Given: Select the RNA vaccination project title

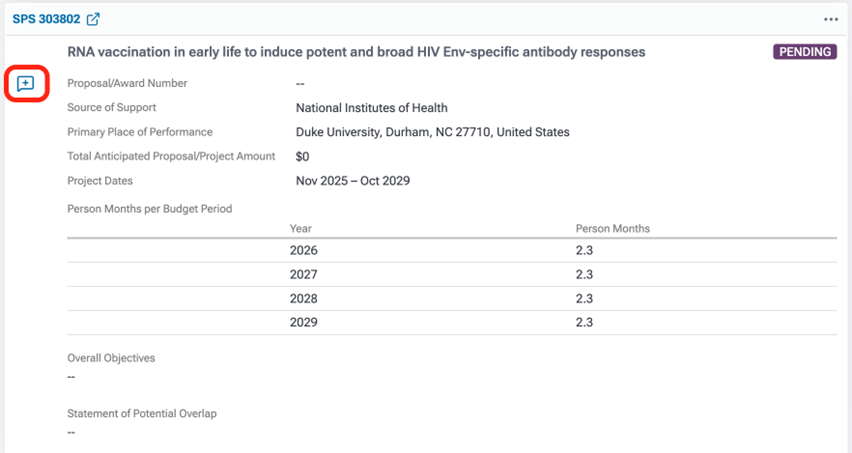Looking at the screenshot, I should click(x=356, y=52).
